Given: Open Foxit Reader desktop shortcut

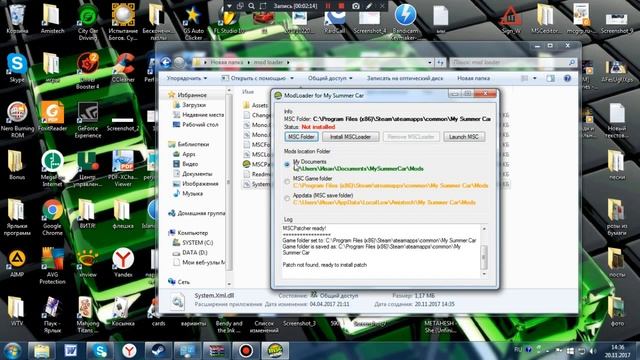Looking at the screenshot, I should pos(52,116).
